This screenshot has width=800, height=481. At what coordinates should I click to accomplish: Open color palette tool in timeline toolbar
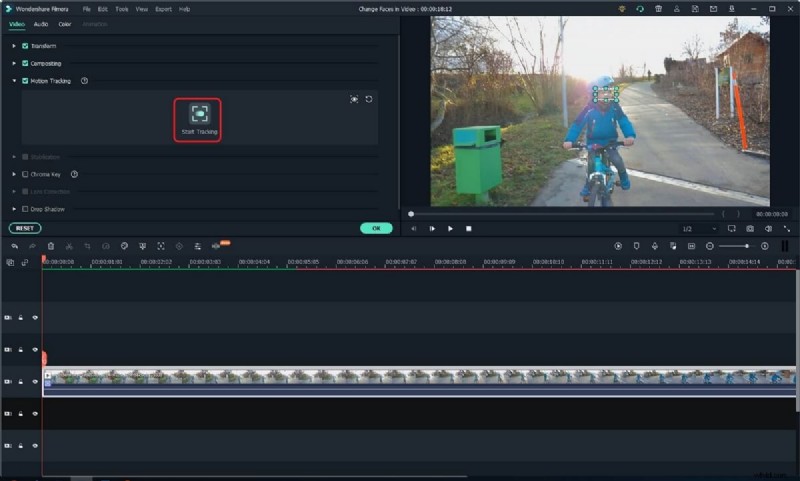tap(124, 246)
